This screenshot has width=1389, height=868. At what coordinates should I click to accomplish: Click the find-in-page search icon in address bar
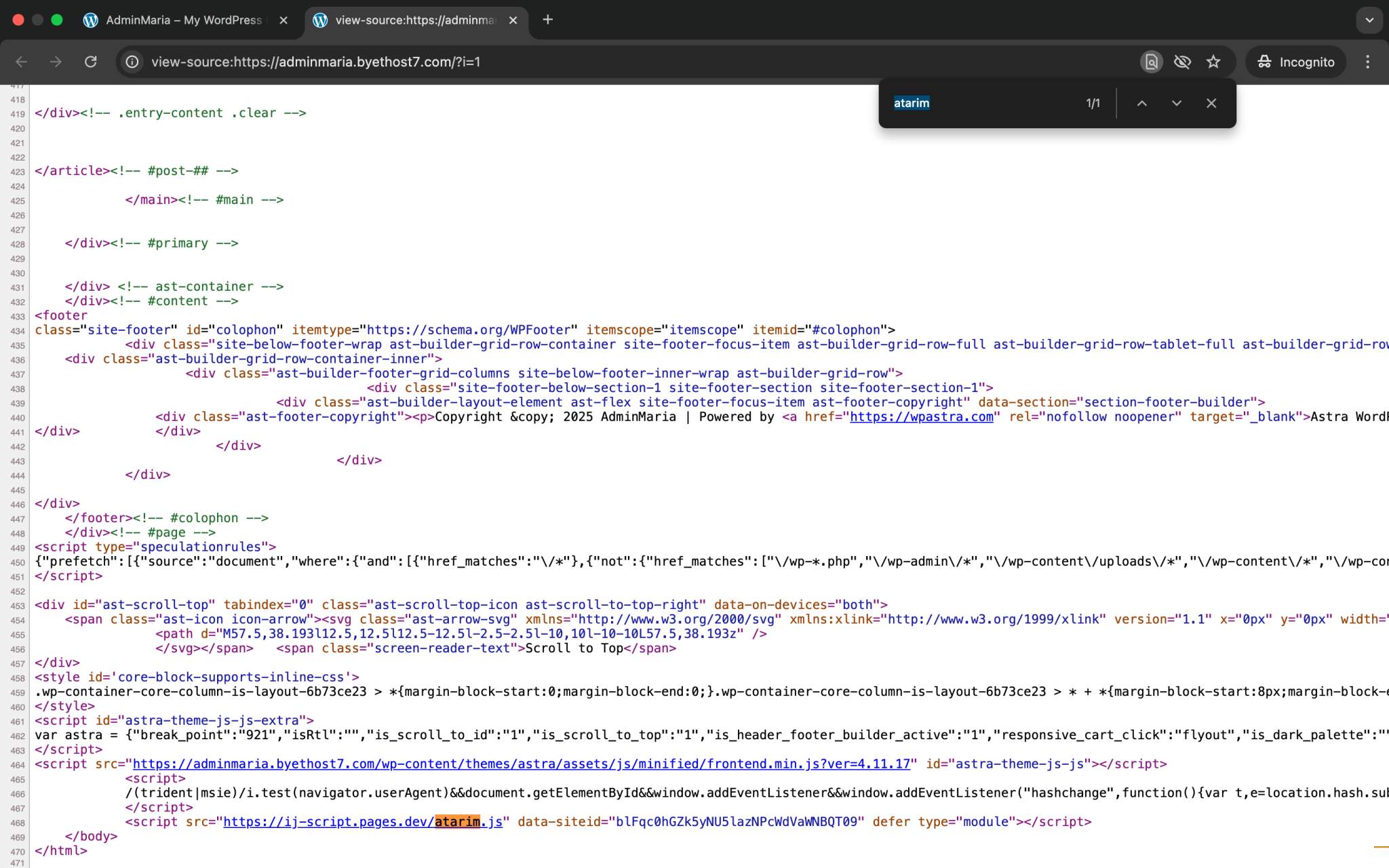[1151, 62]
